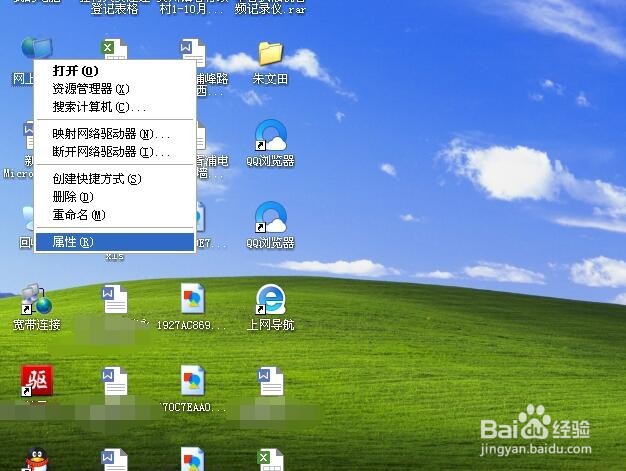
Task: Open the 70C7EAA0 image file
Action: (x=192, y=380)
